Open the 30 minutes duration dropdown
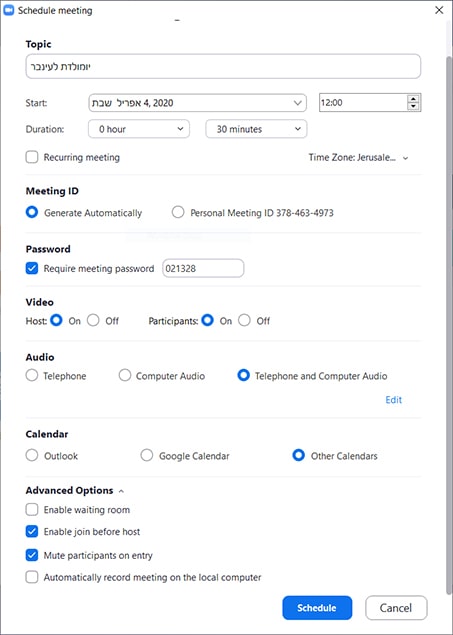 (256, 129)
